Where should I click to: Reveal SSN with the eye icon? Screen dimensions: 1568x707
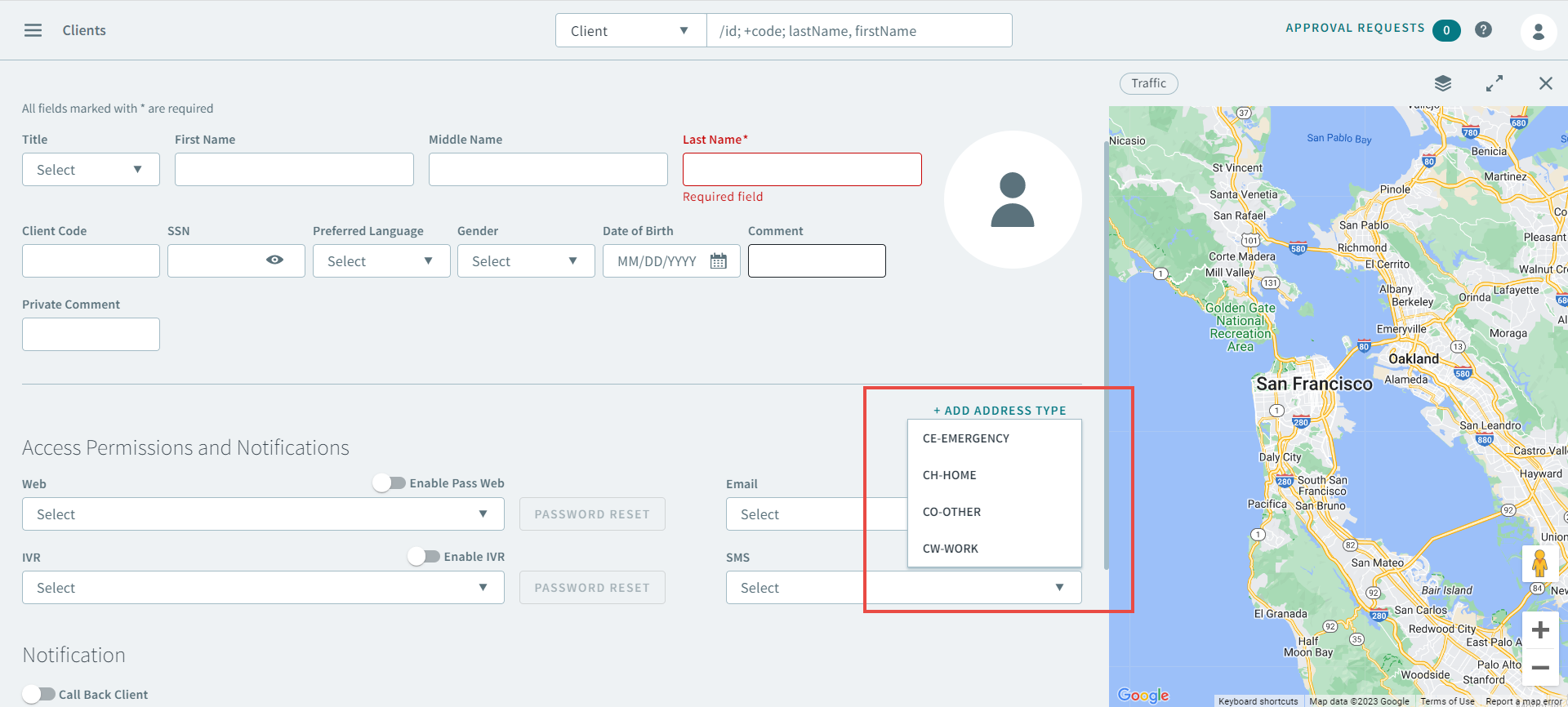click(275, 260)
